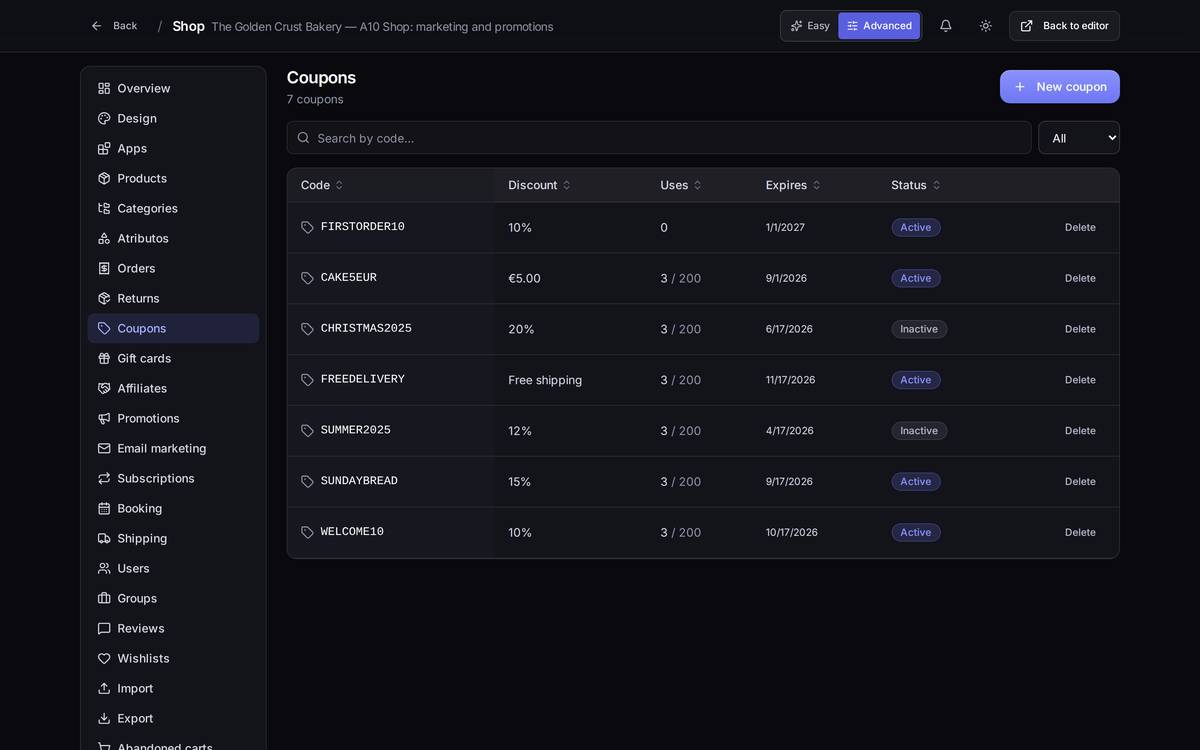The width and height of the screenshot is (1200, 750).
Task: Delete the WELCOME10 coupon
Action: pyautogui.click(x=1080, y=533)
